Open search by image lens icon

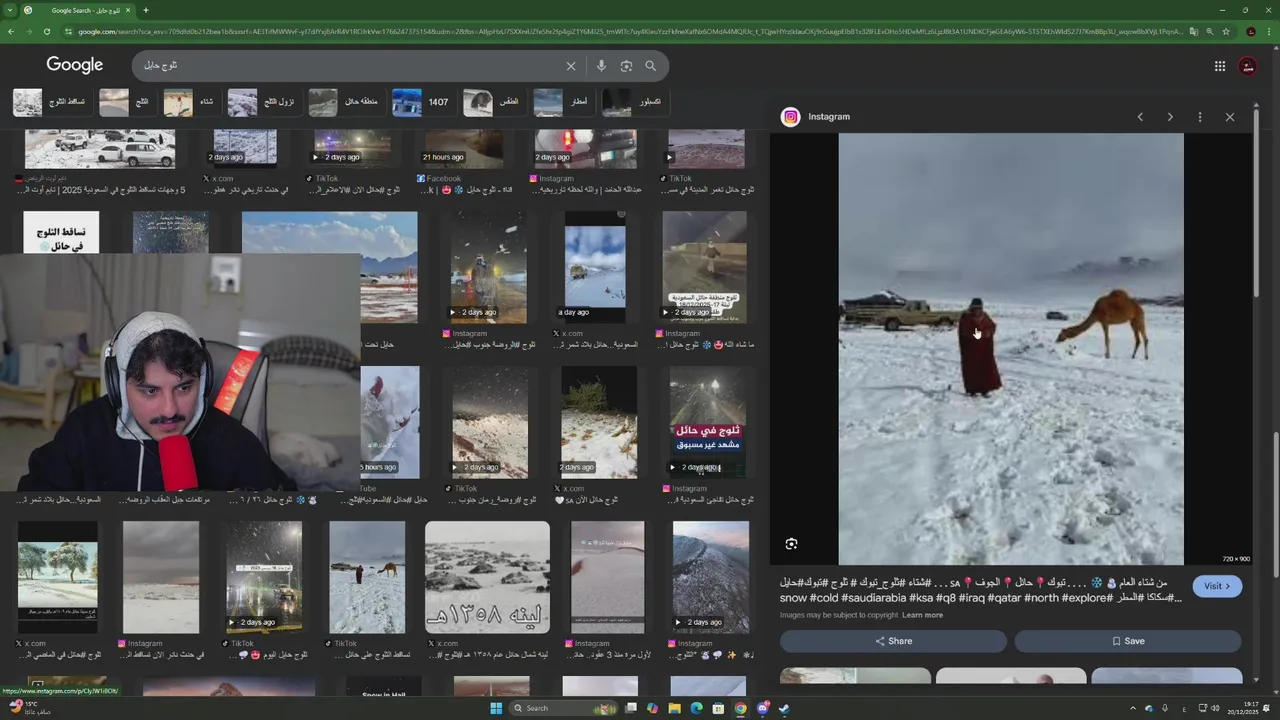(x=626, y=66)
